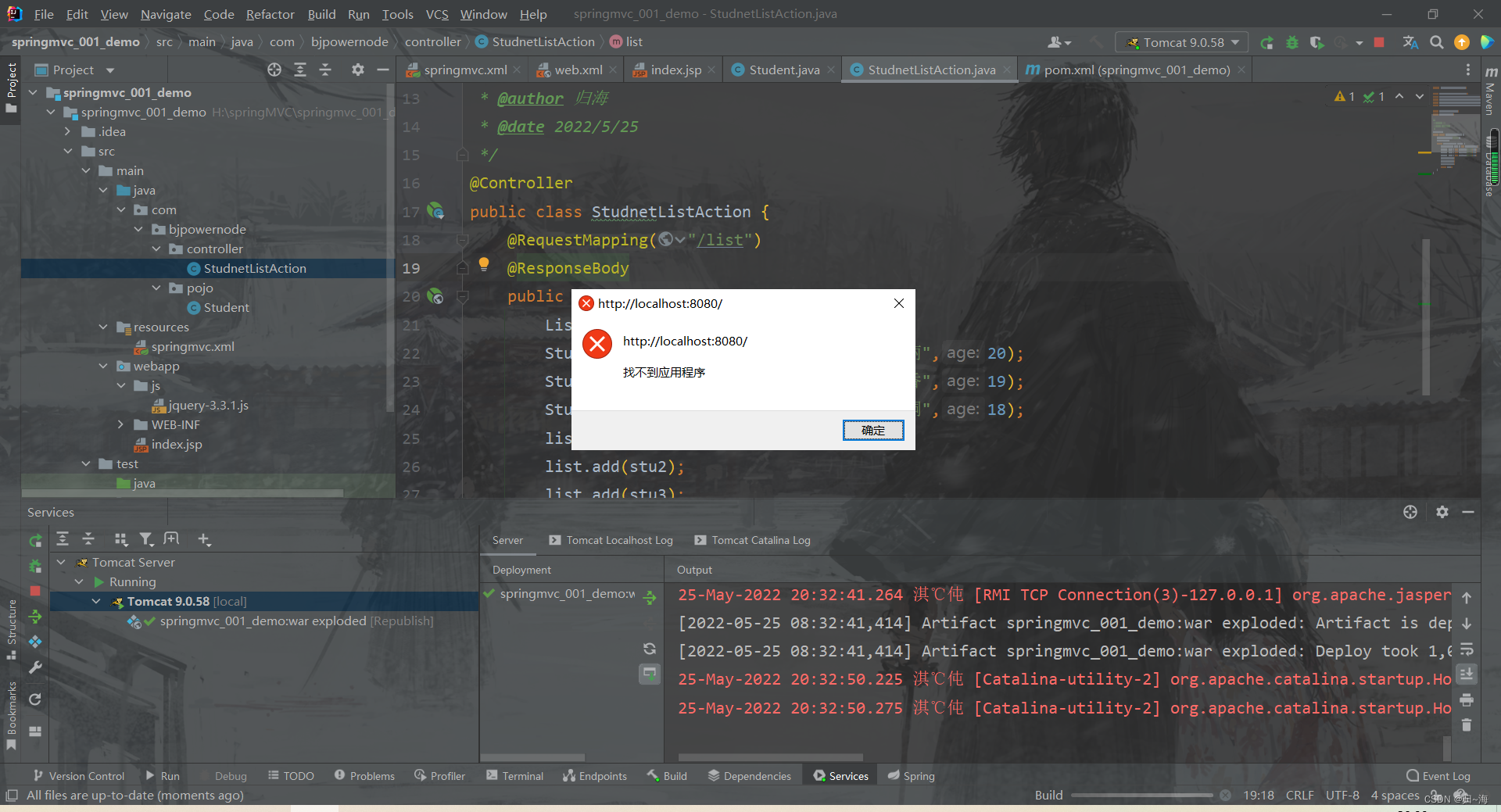Select Student class in project tree

(x=226, y=307)
